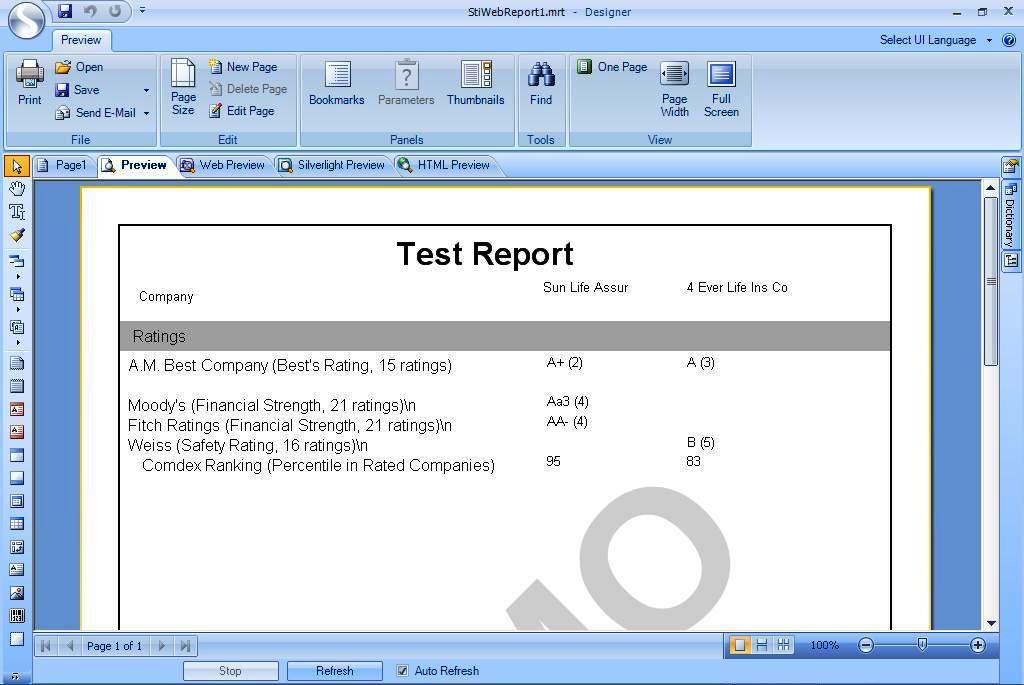The height and width of the screenshot is (685, 1024).
Task: Switch to One Page view
Action: tap(613, 67)
